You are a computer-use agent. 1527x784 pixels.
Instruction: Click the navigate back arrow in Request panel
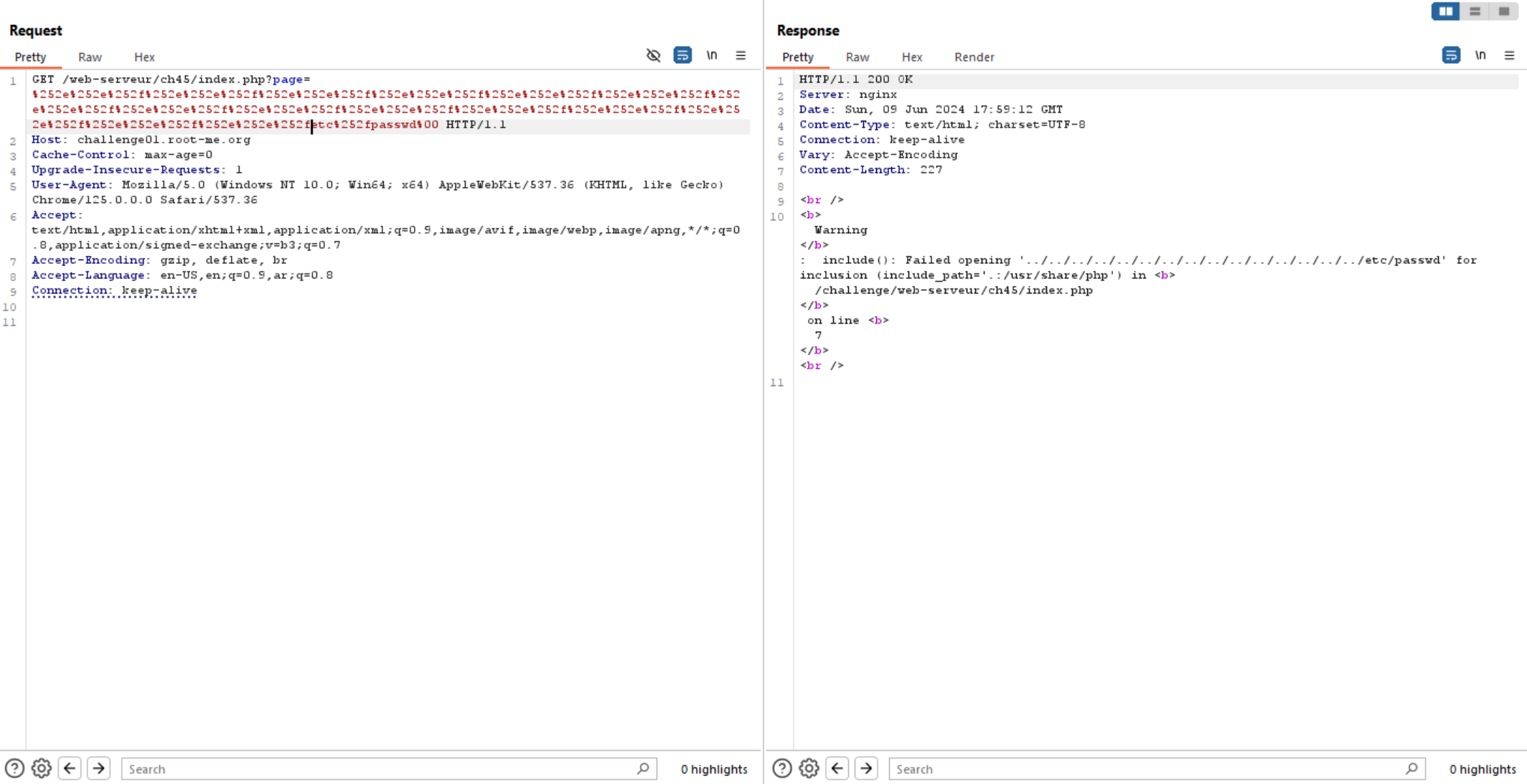[x=70, y=768]
